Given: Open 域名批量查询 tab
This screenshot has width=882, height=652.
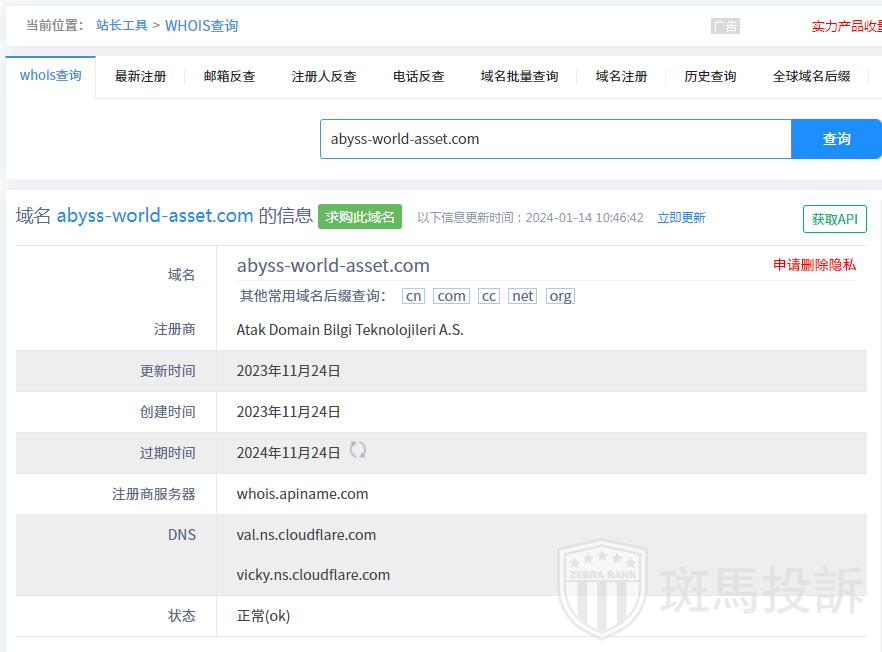Looking at the screenshot, I should (x=520, y=76).
